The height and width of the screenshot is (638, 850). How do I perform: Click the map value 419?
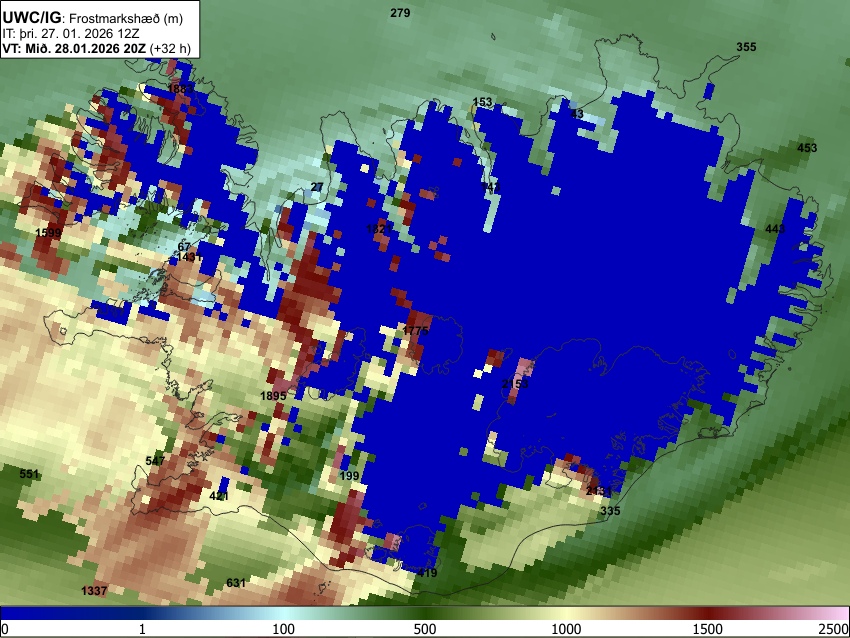[427, 572]
